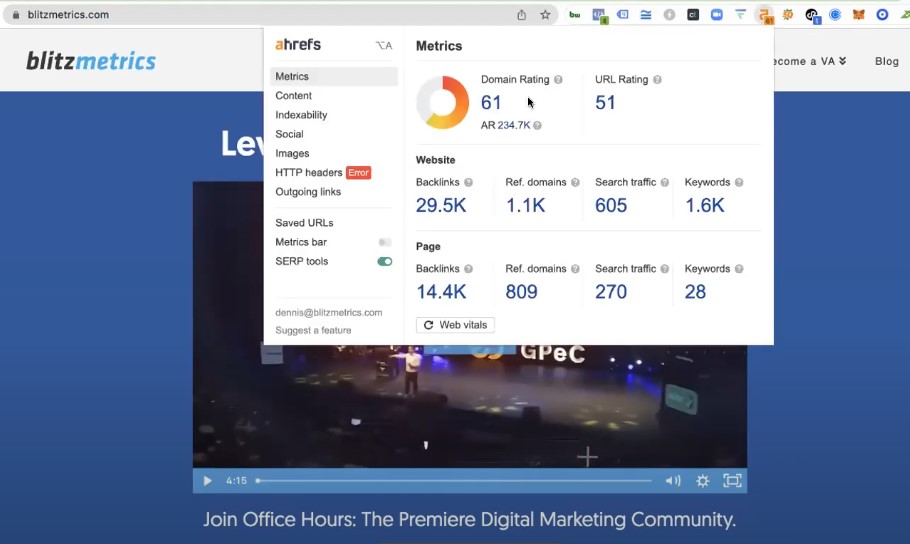Enter fullscreen with the video fullscreen icon
Image resolution: width=910 pixels, height=544 pixels.
coord(732,481)
